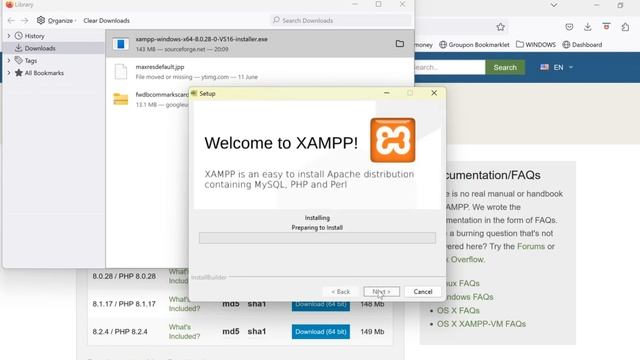Open containing folder for xampp installer
Image resolution: width=640 pixels, height=360 pixels.
[400, 44]
